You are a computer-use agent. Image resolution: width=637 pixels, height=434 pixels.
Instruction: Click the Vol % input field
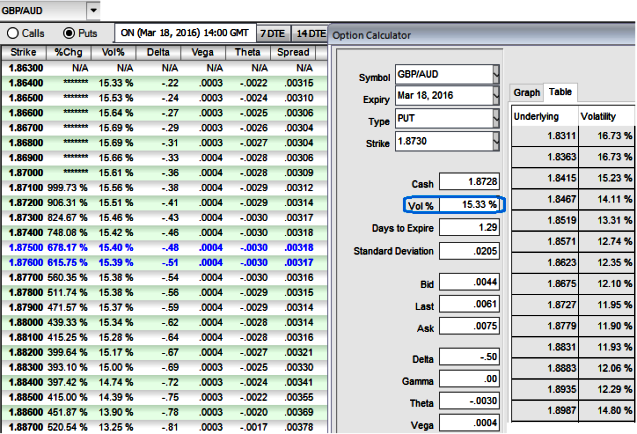pyautogui.click(x=469, y=205)
